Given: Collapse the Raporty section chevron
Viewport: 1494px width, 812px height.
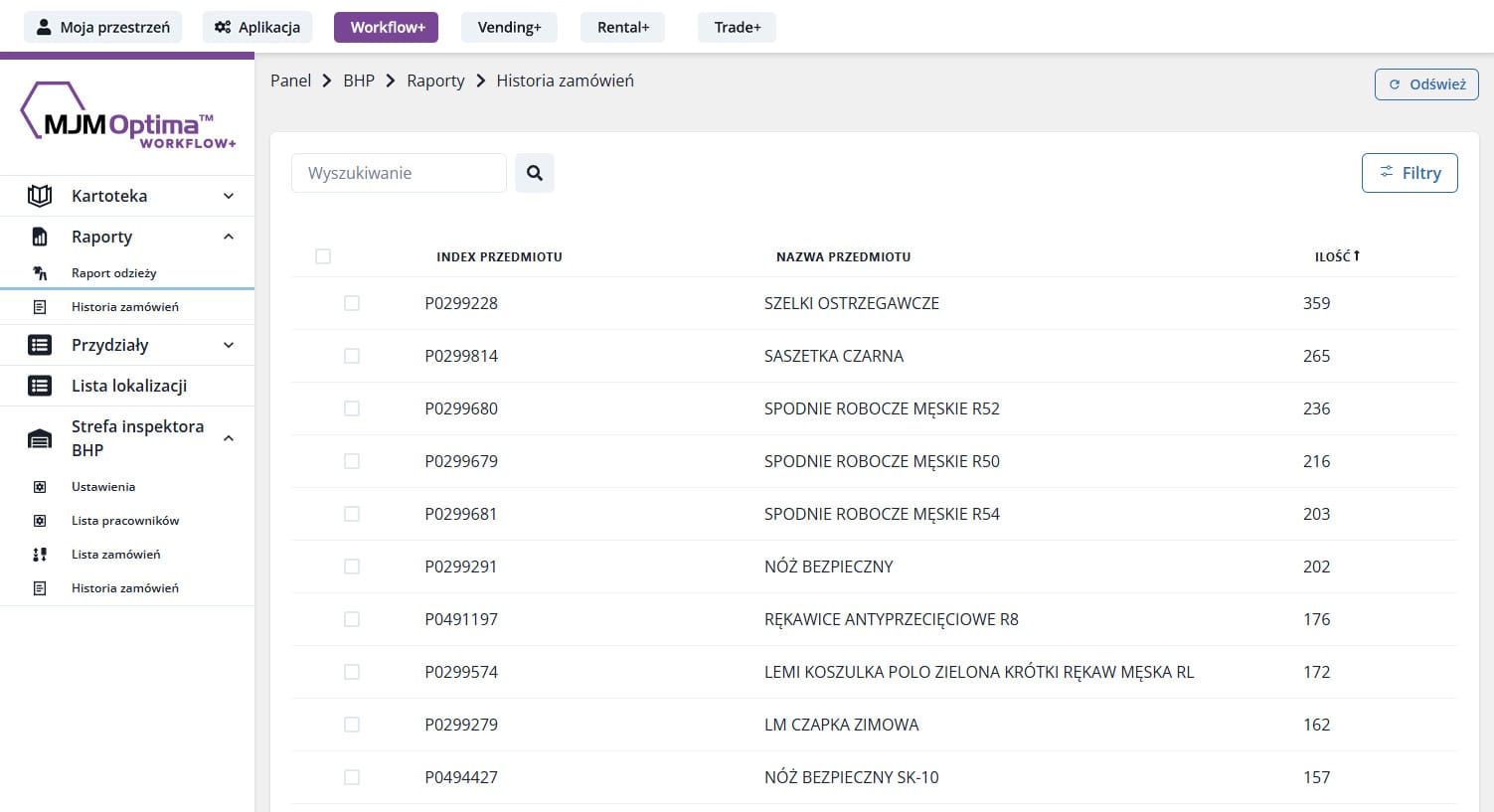Looking at the screenshot, I should click(229, 237).
